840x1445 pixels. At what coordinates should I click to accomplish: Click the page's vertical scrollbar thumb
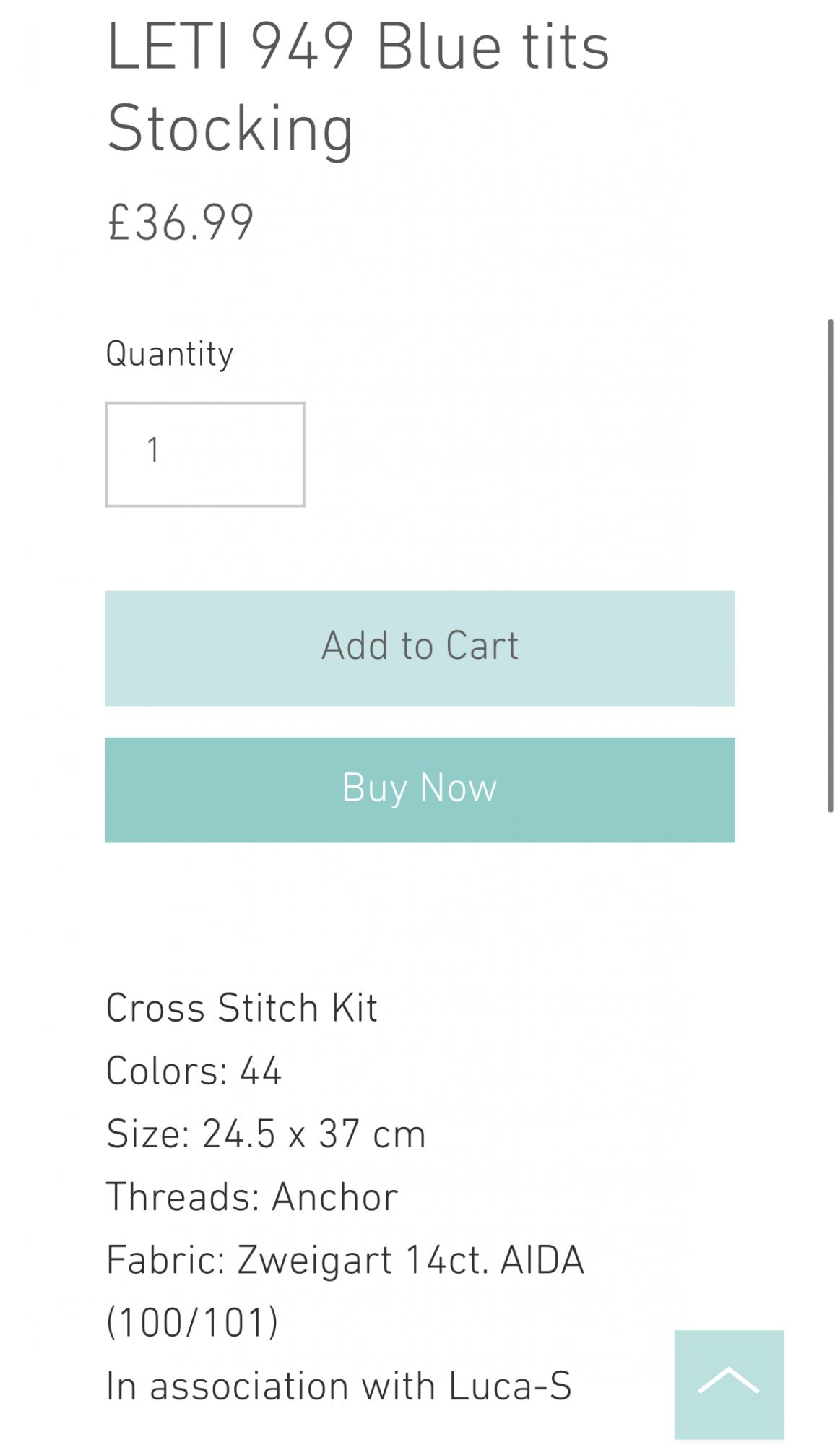(x=831, y=566)
